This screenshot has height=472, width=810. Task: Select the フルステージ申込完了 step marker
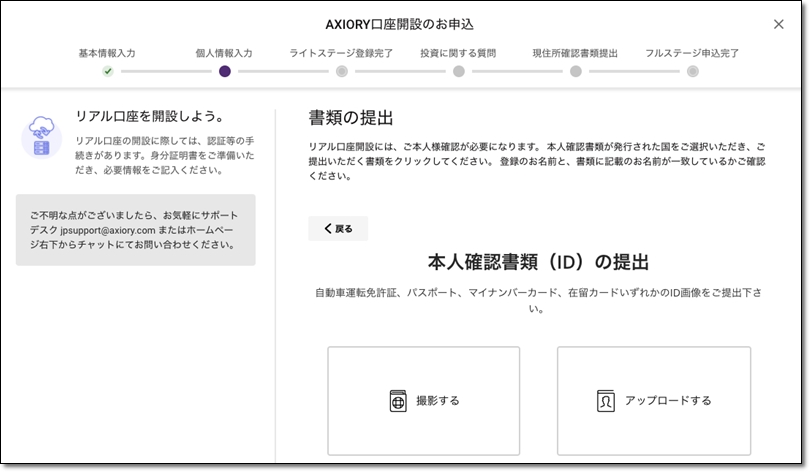tap(693, 71)
